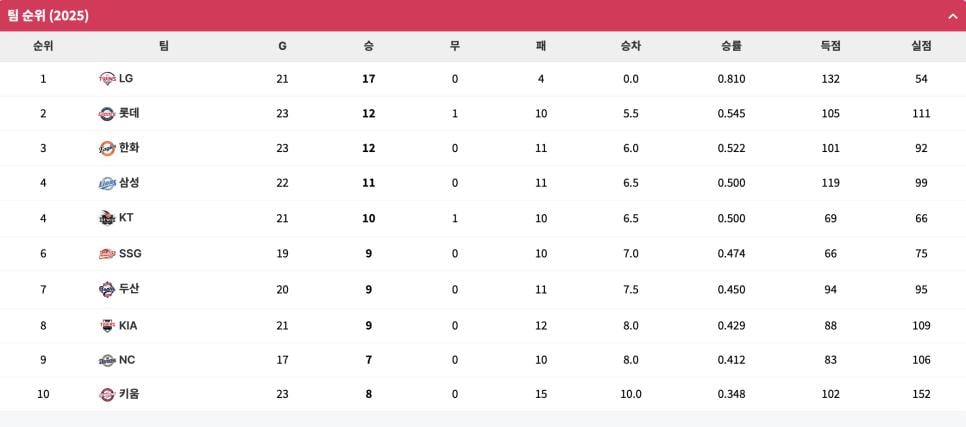Sort by the 승차 column header
The width and height of the screenshot is (966, 427).
[630, 46]
